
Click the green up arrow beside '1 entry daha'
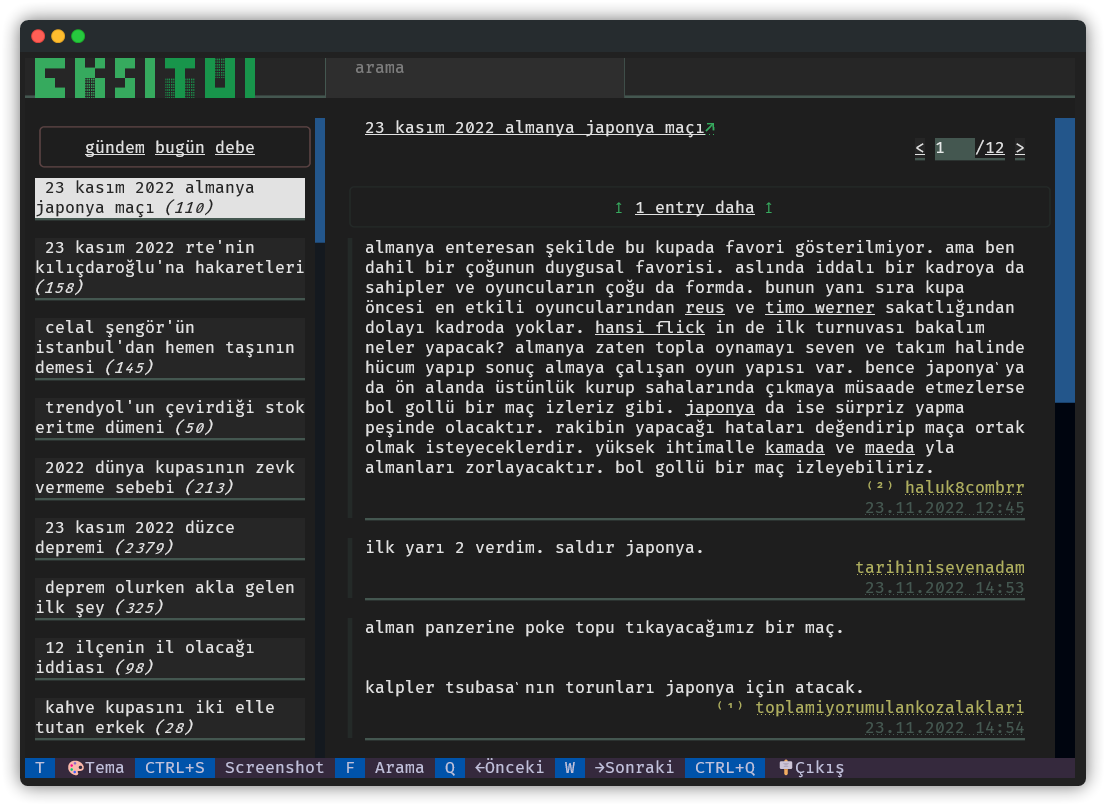(618, 207)
